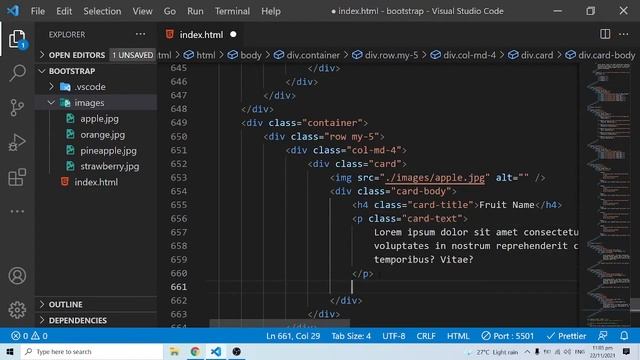Click the Windows search box

(x=92, y=351)
